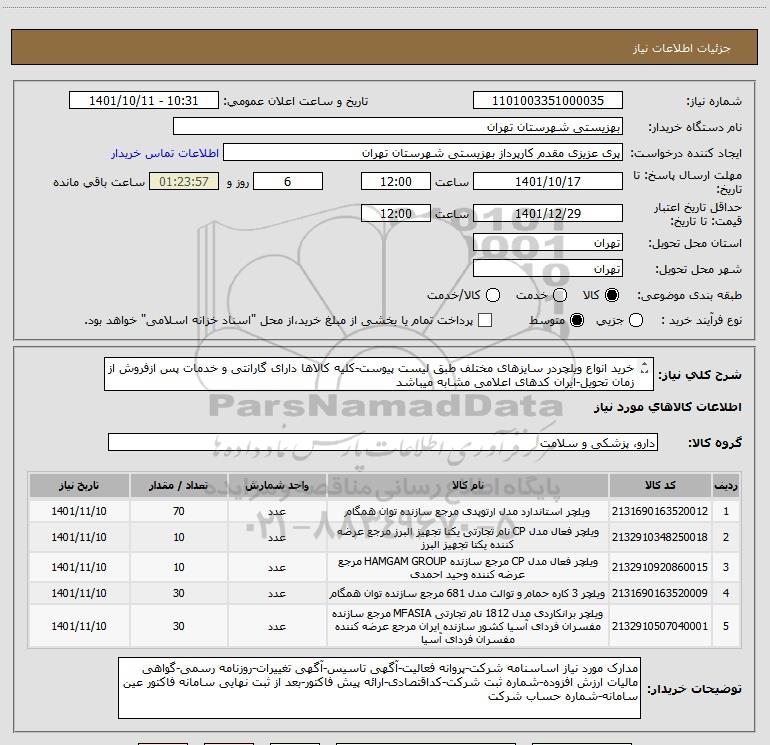Screen dimensions: 770x745
Task: Select the کالا/خدمت radio button
Action: 493,295
